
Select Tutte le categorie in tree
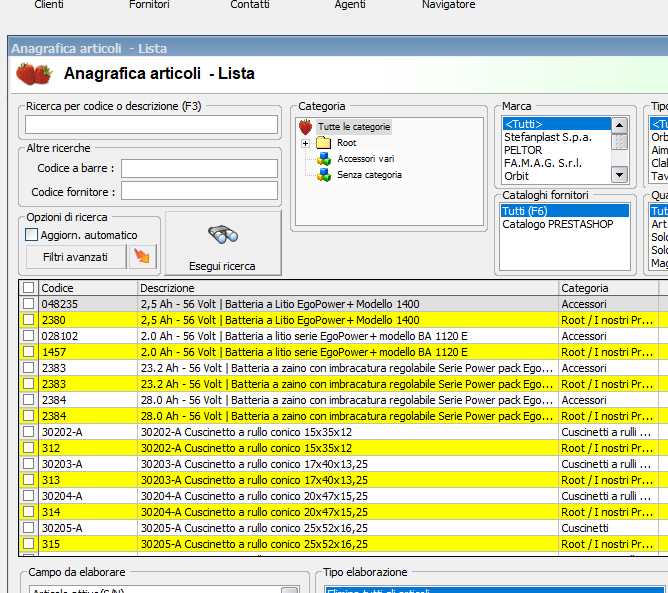pyautogui.click(x=354, y=127)
